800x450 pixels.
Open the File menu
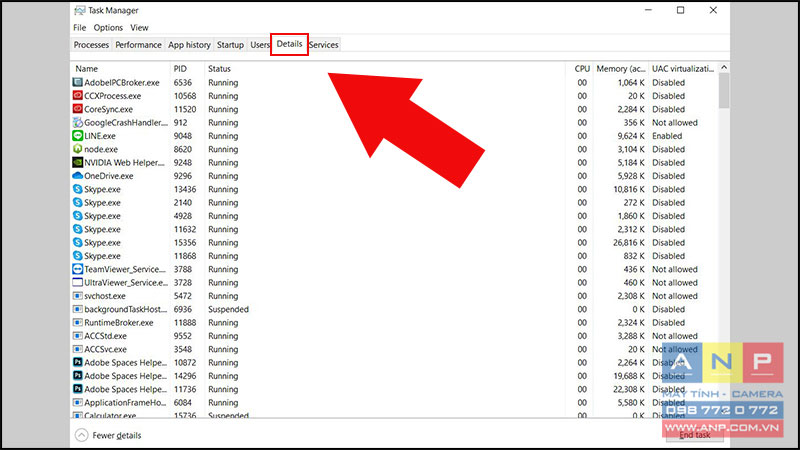(80, 28)
